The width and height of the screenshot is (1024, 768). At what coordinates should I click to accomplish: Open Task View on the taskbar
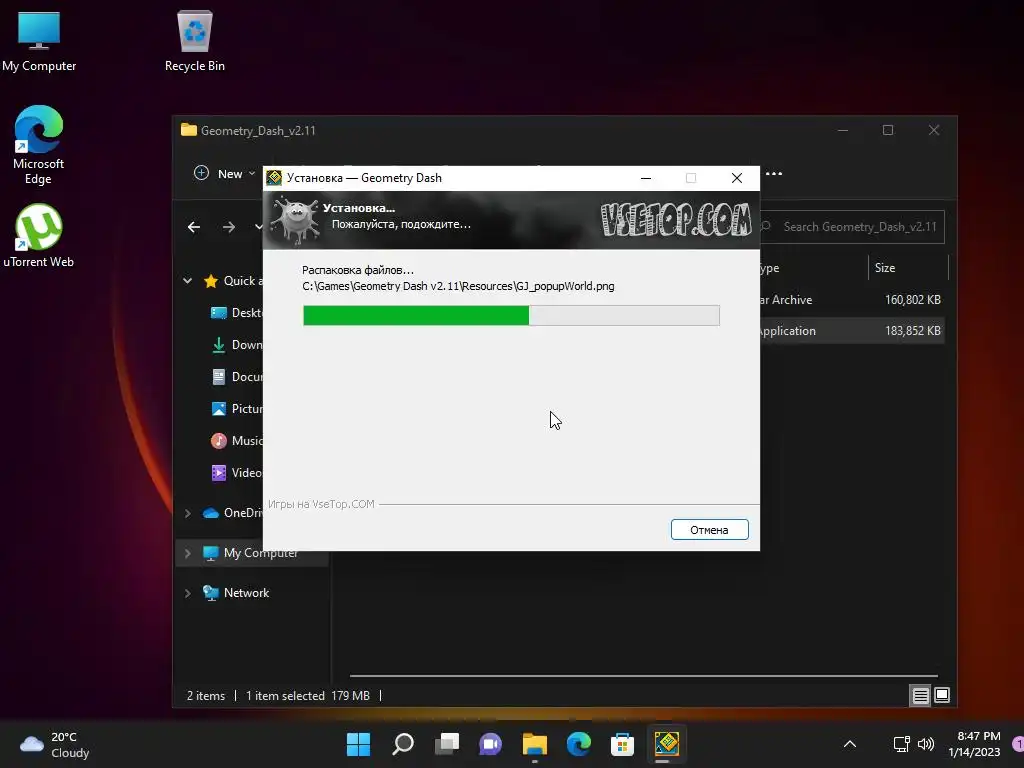(x=447, y=744)
